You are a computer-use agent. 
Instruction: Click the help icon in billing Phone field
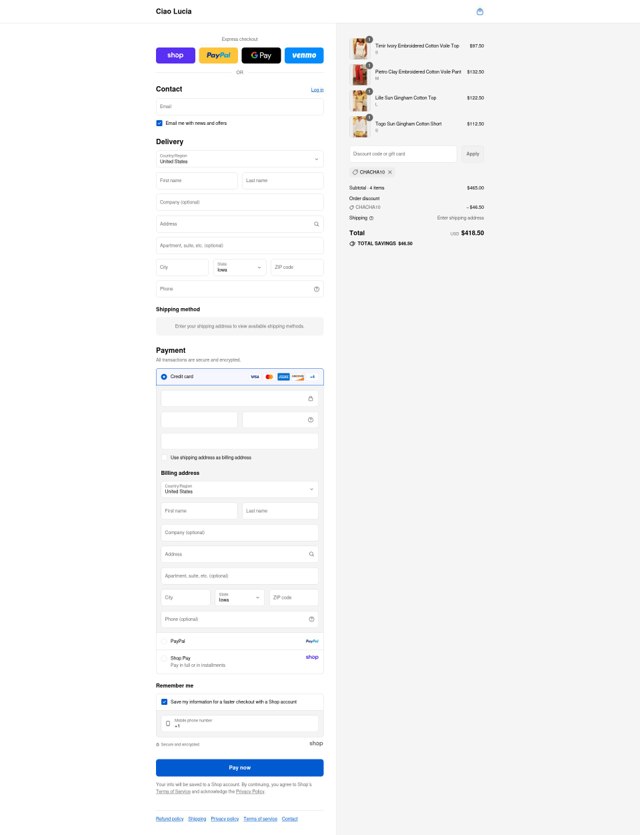coord(311,619)
